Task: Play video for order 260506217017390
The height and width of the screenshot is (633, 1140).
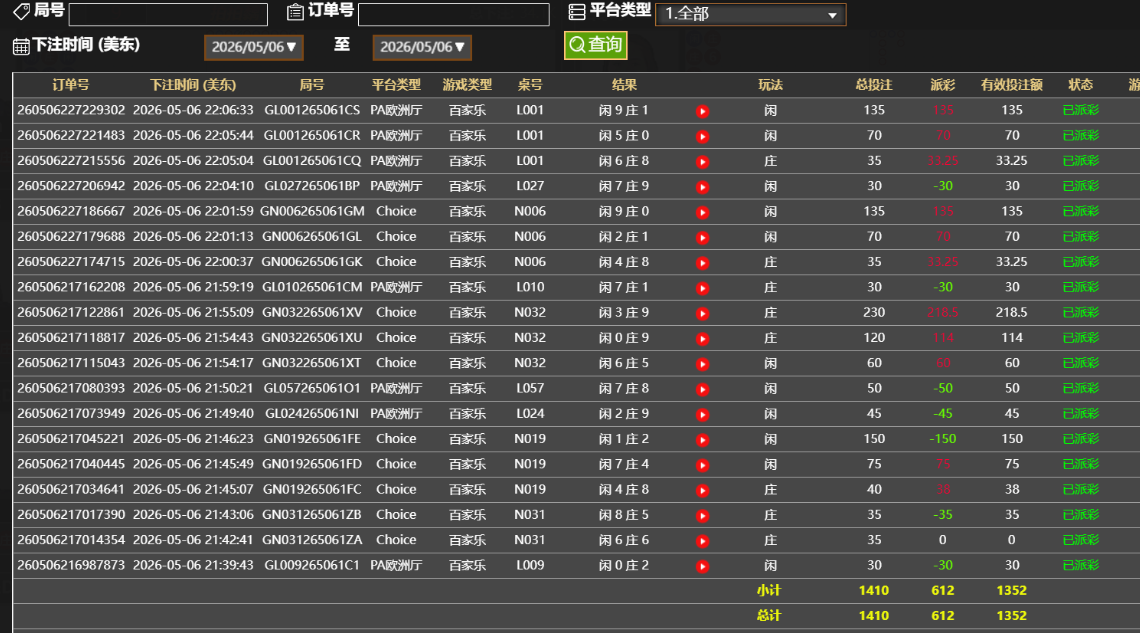Action: click(702, 516)
